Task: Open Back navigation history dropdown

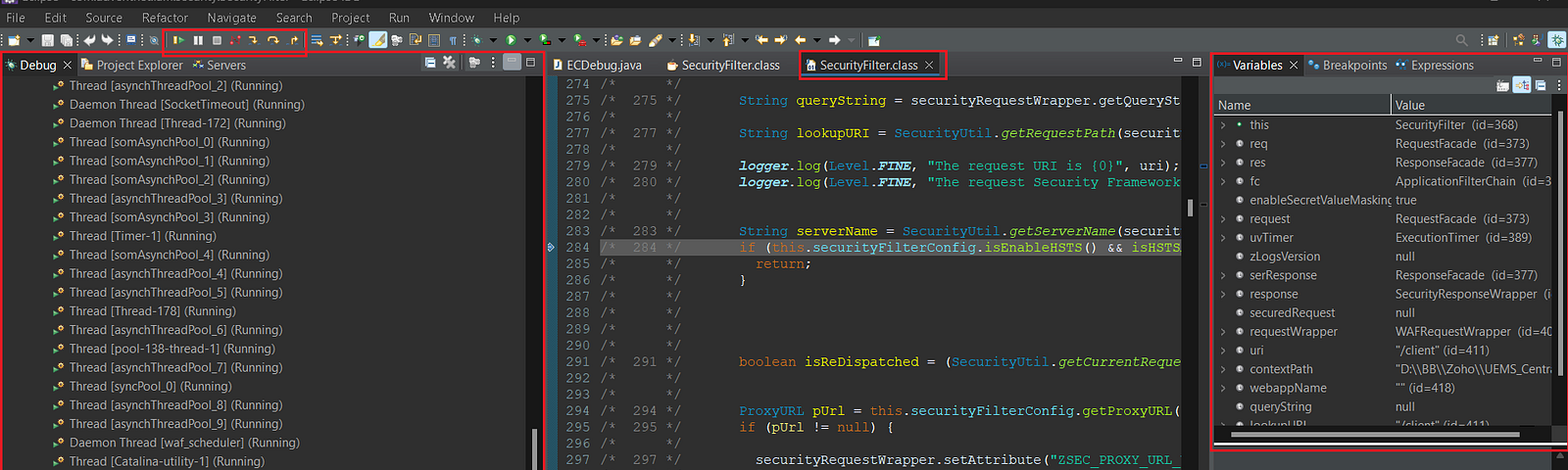Action: point(815,40)
